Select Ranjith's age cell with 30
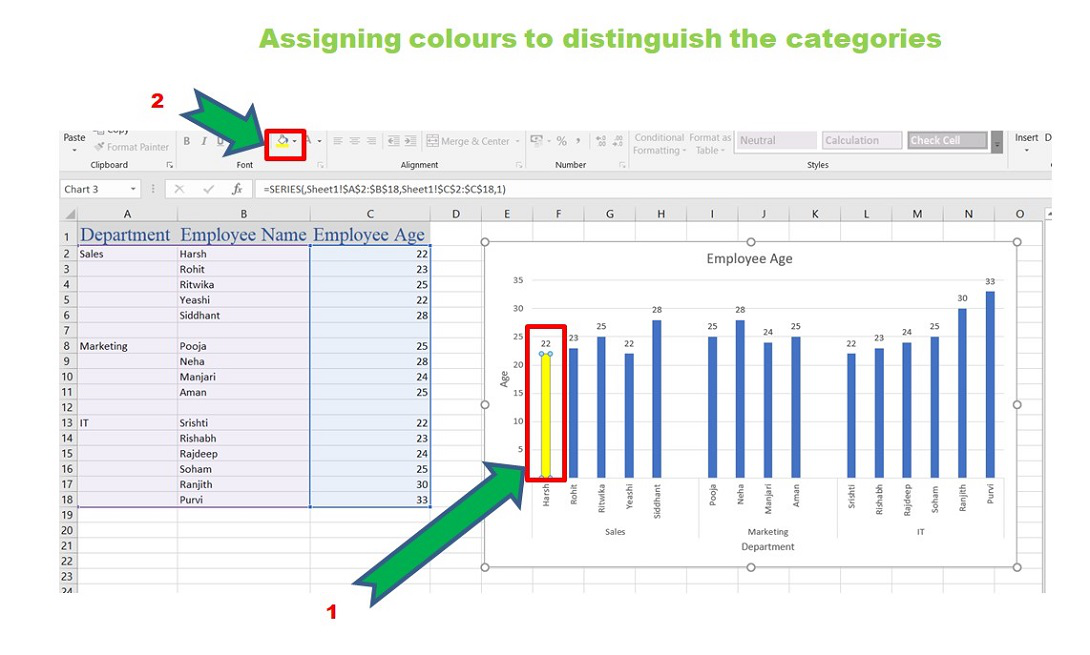Image resolution: width=1090 pixels, height=655 pixels. (370, 484)
